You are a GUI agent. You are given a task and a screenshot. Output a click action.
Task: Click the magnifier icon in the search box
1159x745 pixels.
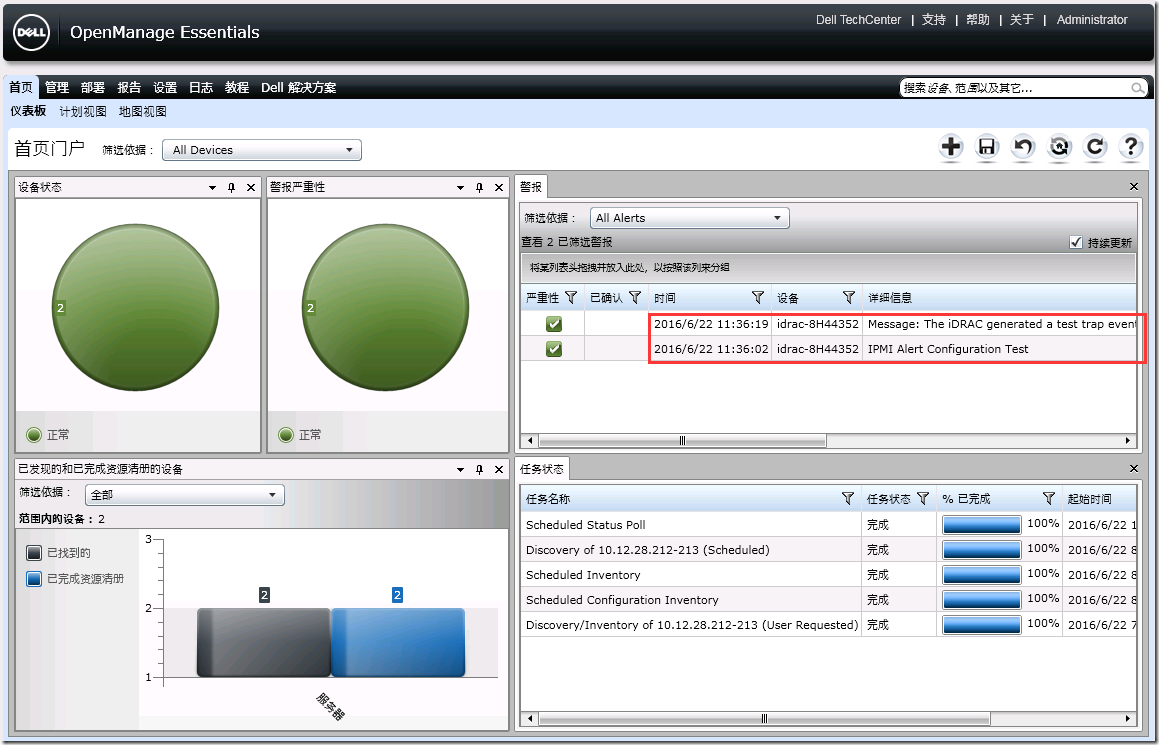coord(1138,88)
